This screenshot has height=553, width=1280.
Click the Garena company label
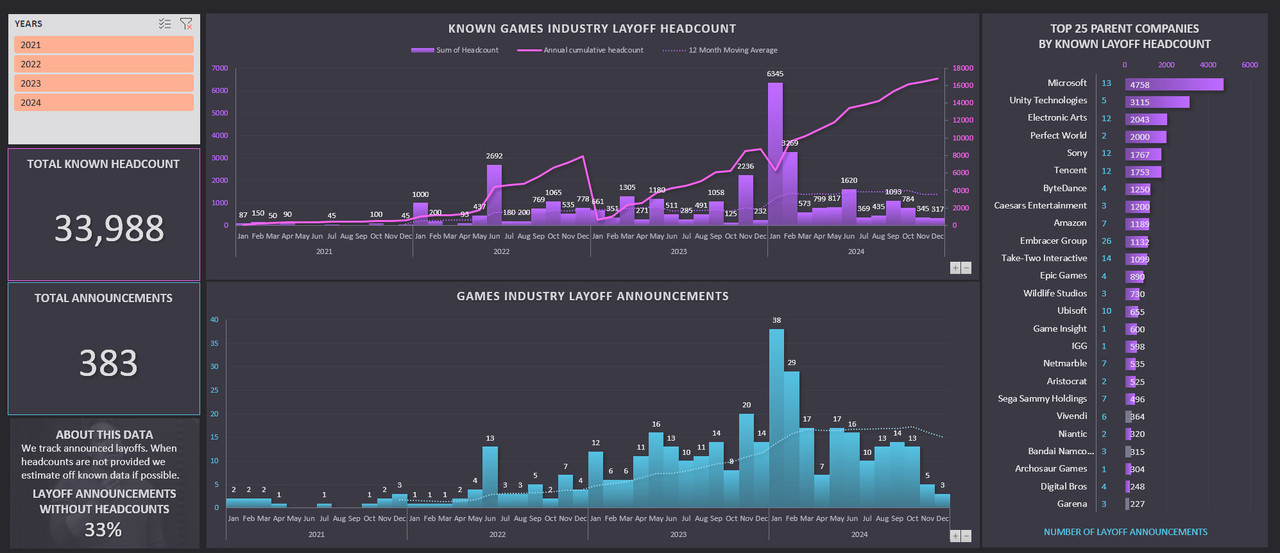pyautogui.click(x=1071, y=504)
